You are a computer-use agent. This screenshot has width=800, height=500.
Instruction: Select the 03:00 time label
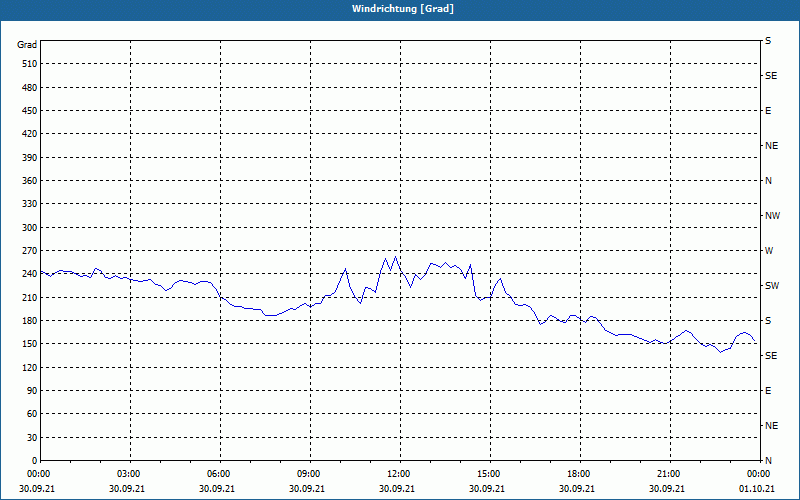[129, 474]
